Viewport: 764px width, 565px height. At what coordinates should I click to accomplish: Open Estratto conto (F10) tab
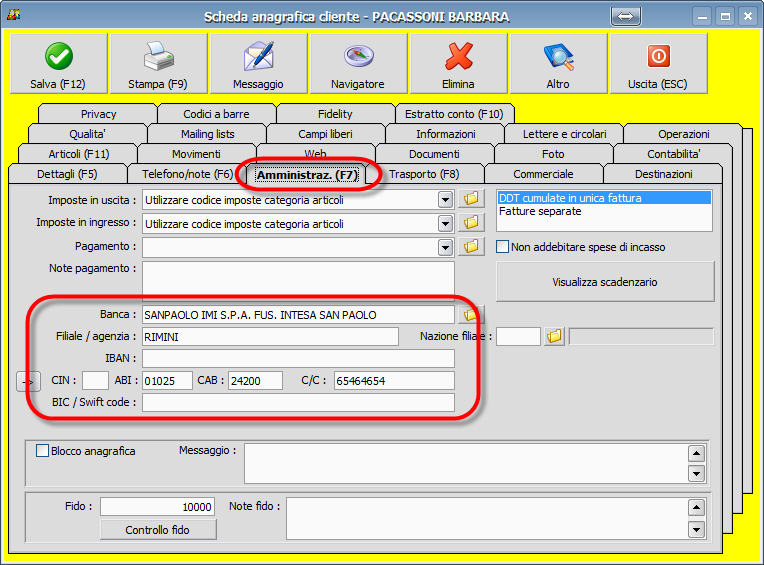pyautogui.click(x=454, y=114)
